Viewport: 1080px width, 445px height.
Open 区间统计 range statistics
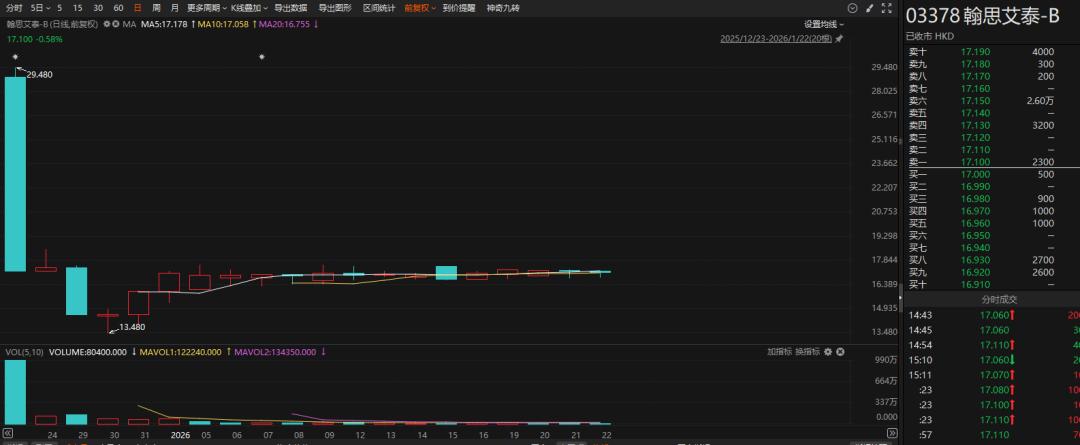coord(379,8)
